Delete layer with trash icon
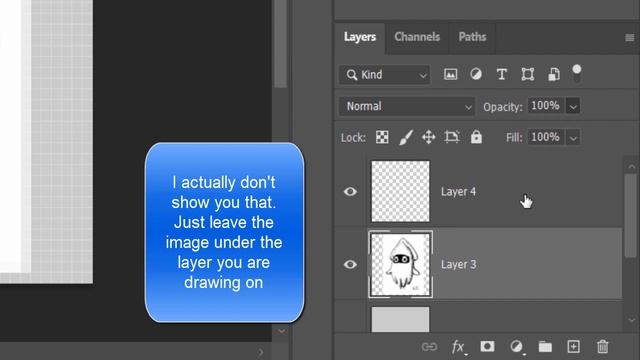 pos(602,347)
